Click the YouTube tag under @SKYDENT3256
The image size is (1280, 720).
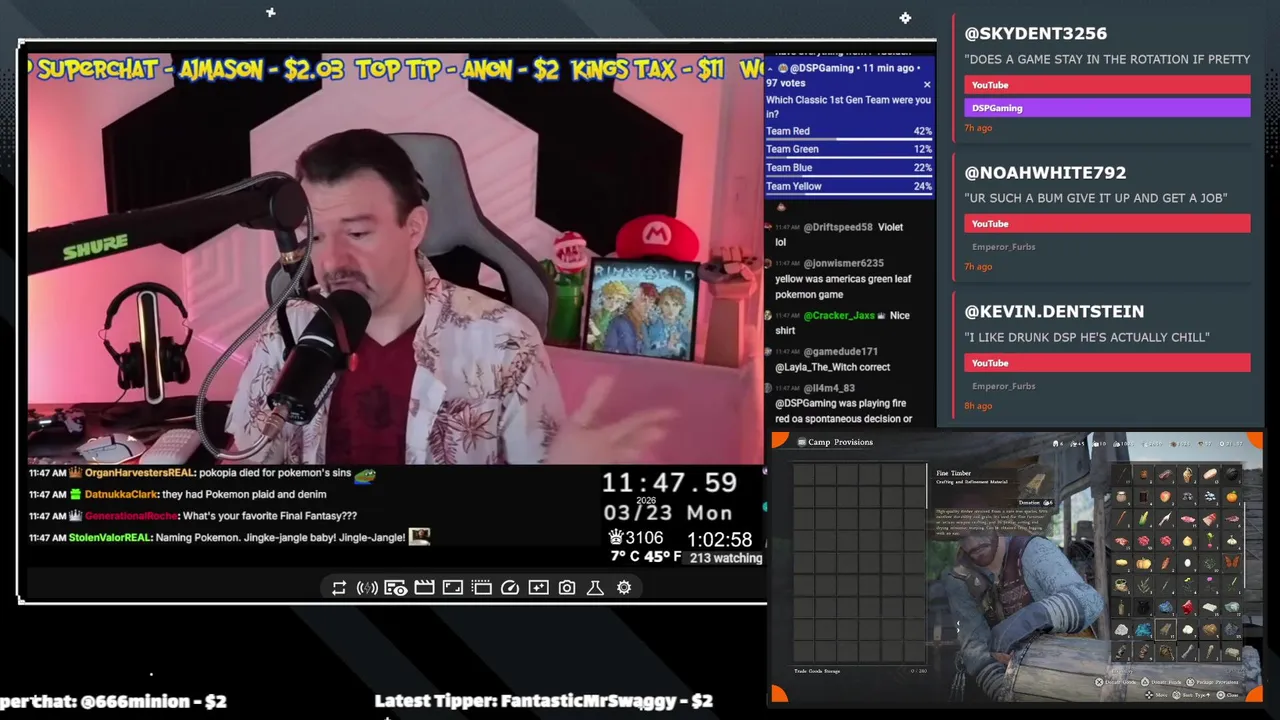click(x=1107, y=85)
